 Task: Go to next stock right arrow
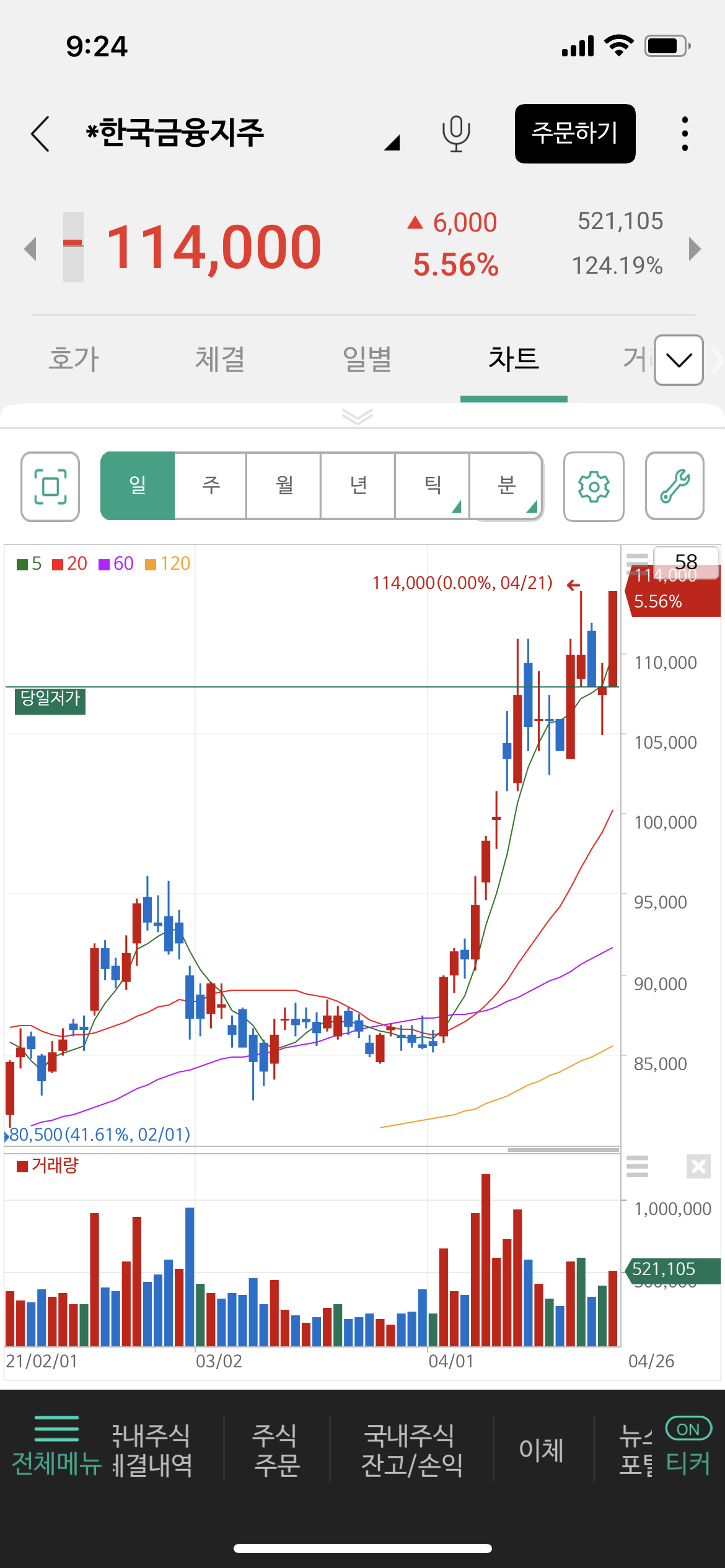(695, 248)
